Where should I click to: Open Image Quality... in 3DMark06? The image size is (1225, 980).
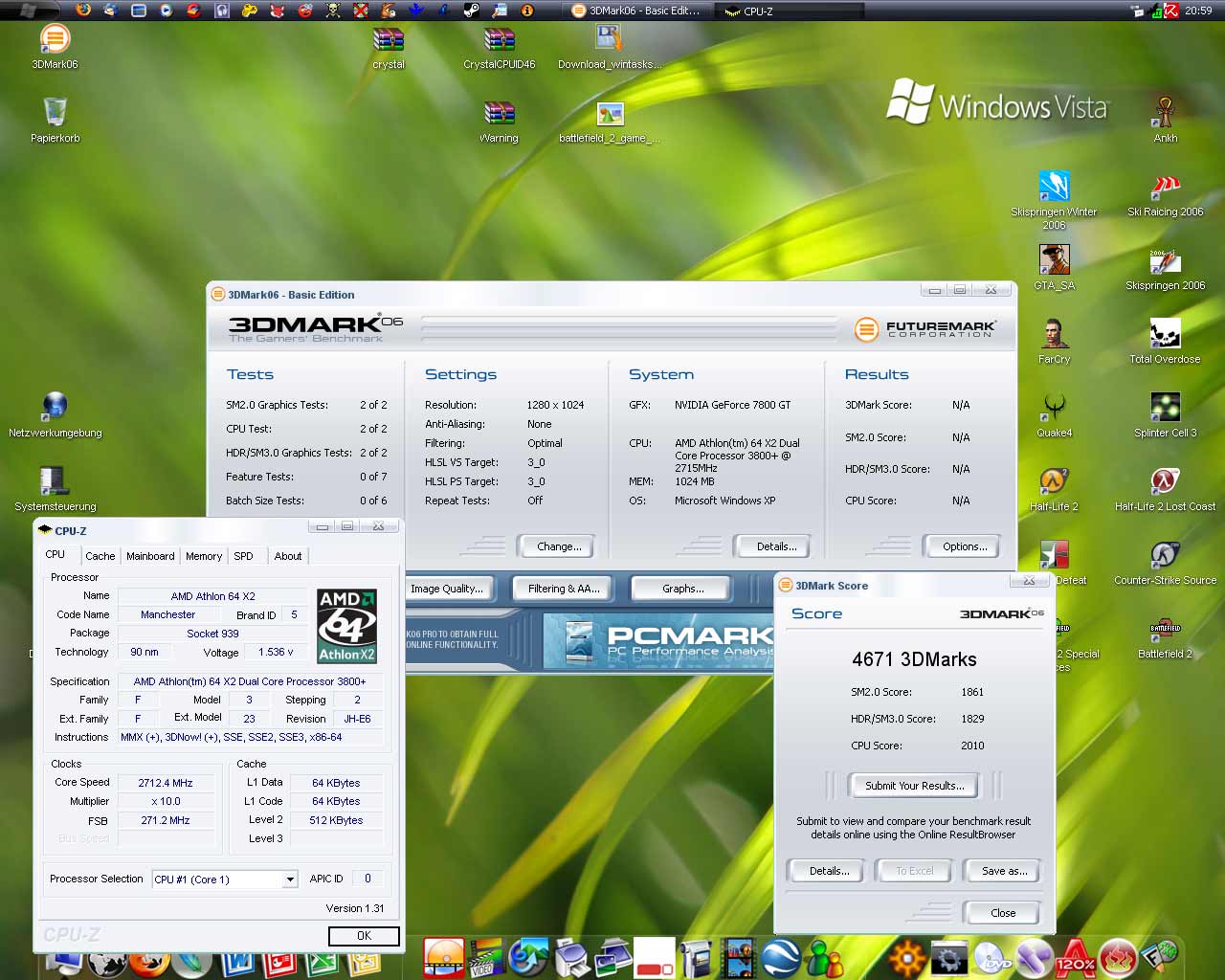point(446,589)
